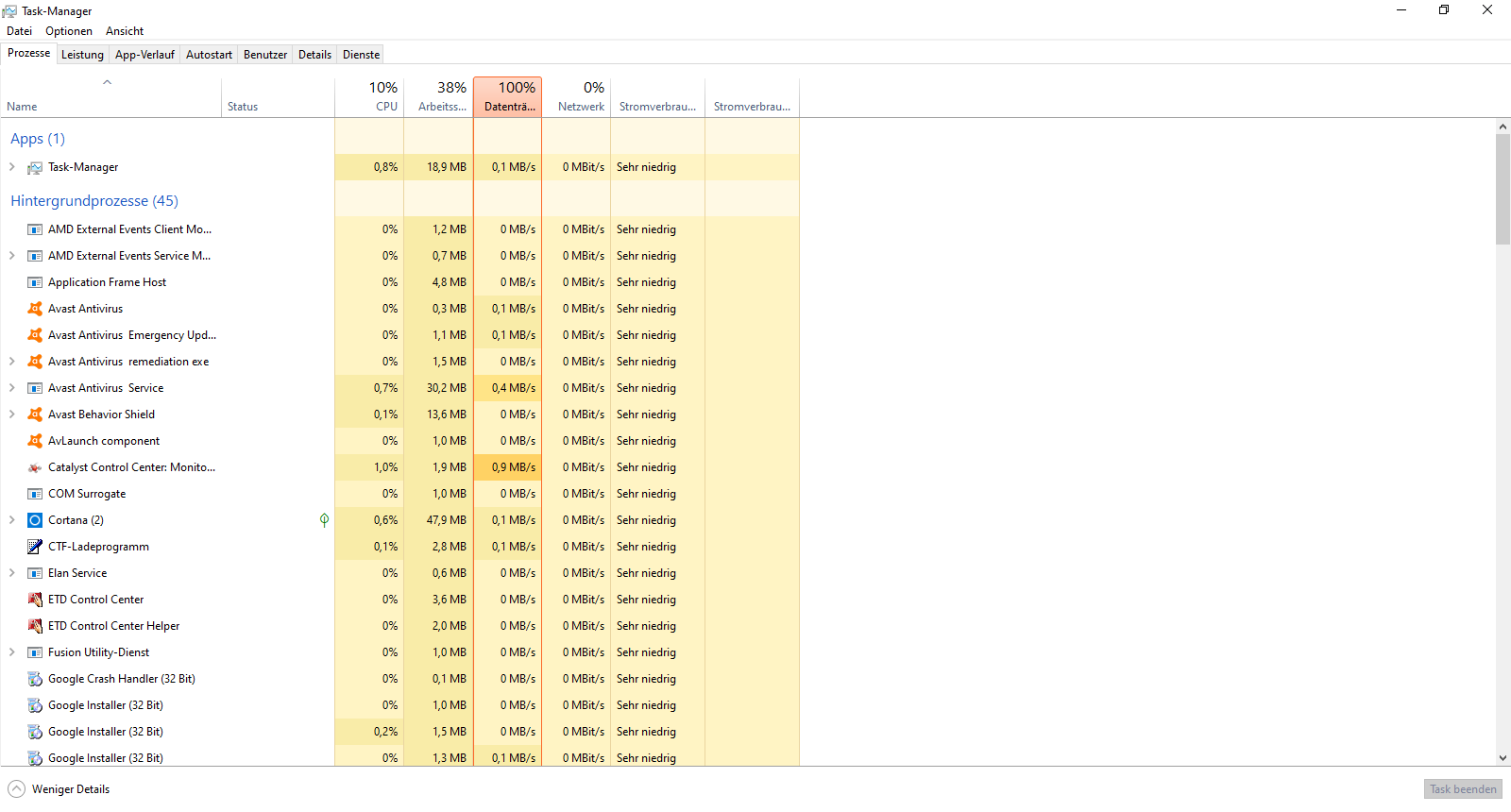Click the Catalyst Control Center Monitoring icon

tap(35, 467)
